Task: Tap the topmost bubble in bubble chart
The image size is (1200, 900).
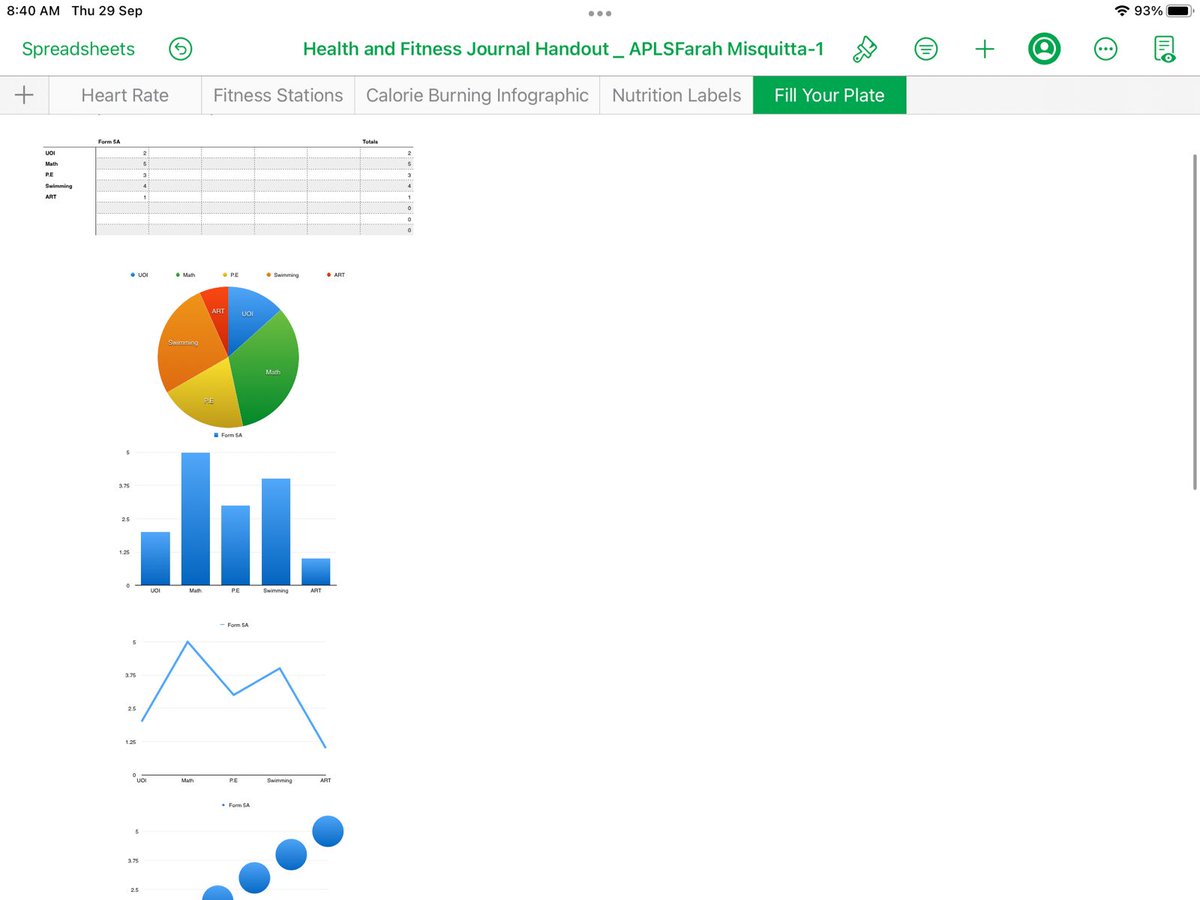Action: tap(328, 831)
